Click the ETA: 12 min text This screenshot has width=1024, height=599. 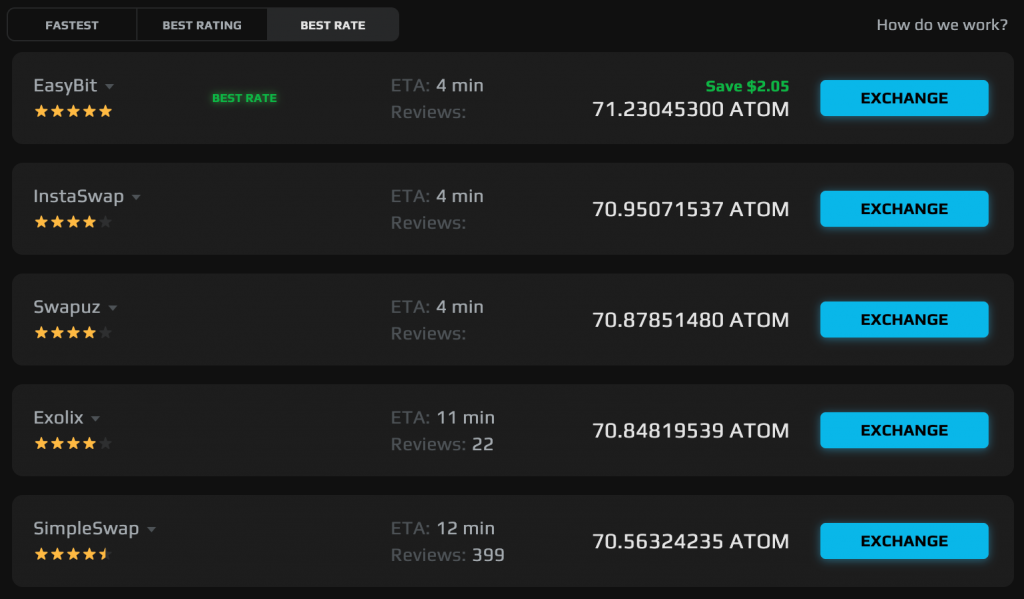click(x=442, y=528)
